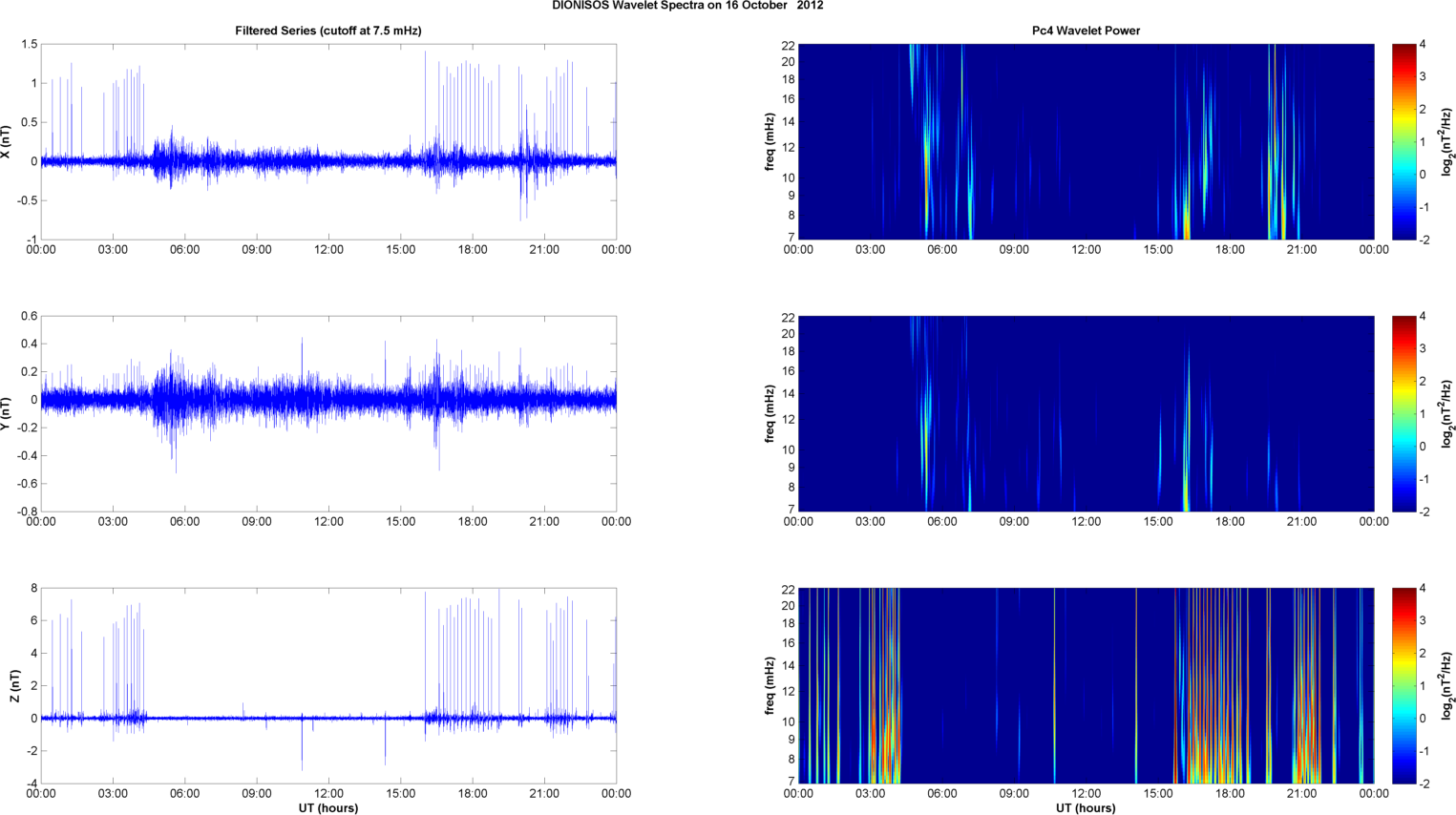Click inside the Z component wavelet spectrogram

click(1086, 686)
